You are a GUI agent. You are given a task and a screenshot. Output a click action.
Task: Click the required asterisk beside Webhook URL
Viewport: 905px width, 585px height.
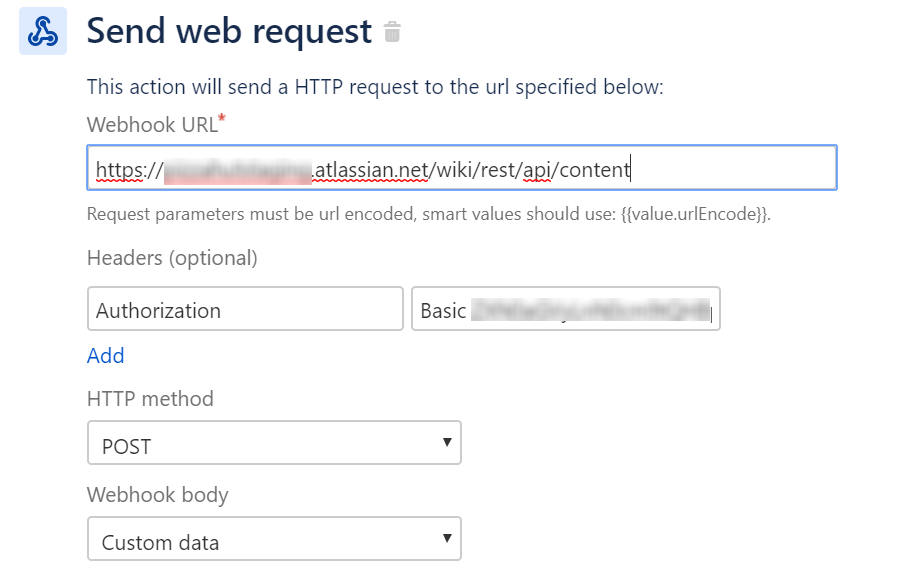pos(222,118)
